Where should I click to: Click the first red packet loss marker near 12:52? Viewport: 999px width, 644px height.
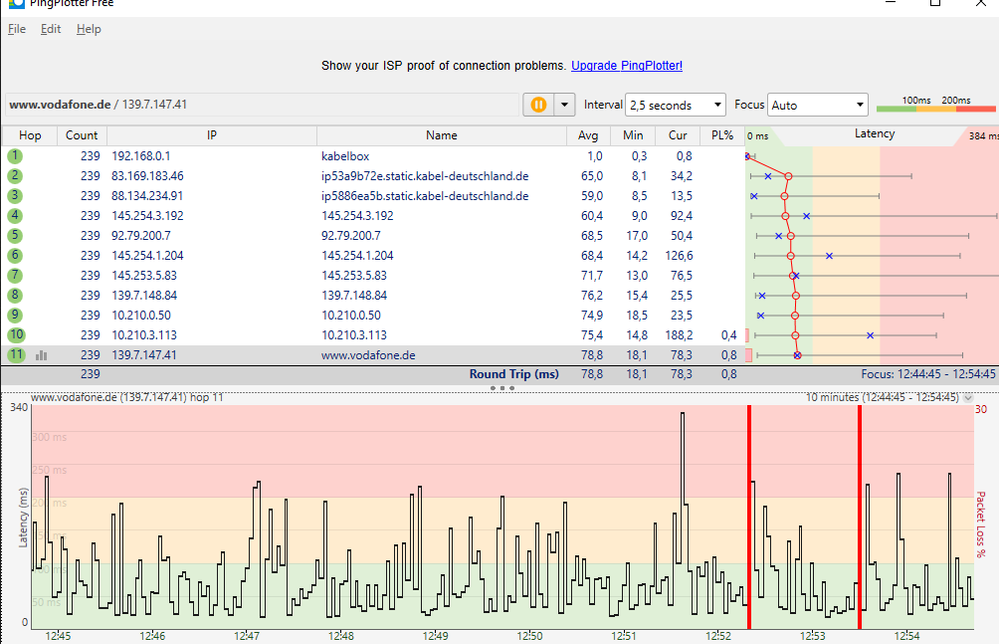tap(749, 517)
